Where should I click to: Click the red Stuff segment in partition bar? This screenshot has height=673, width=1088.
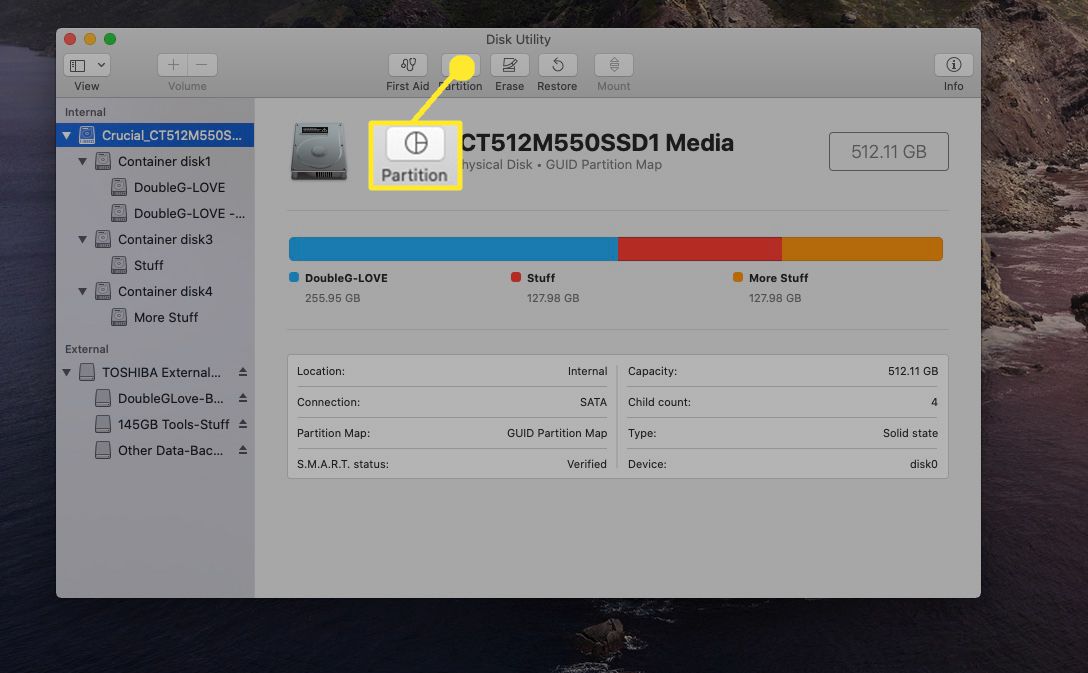[x=699, y=249]
